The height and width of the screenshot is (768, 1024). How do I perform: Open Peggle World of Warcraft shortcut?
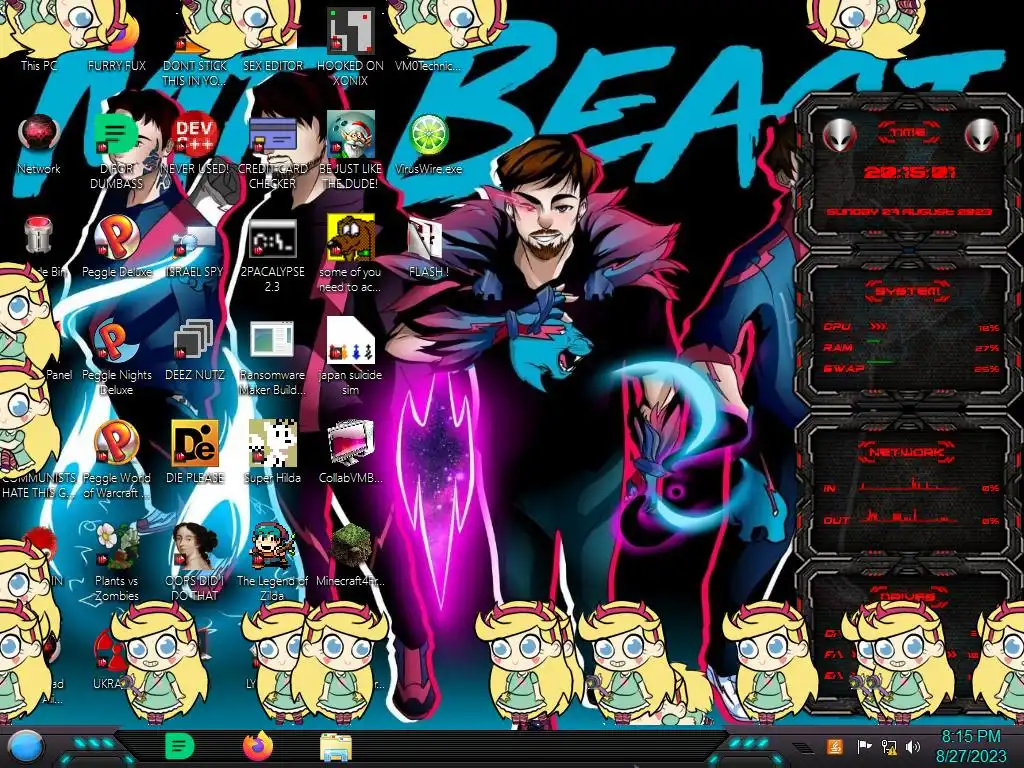pos(117,460)
